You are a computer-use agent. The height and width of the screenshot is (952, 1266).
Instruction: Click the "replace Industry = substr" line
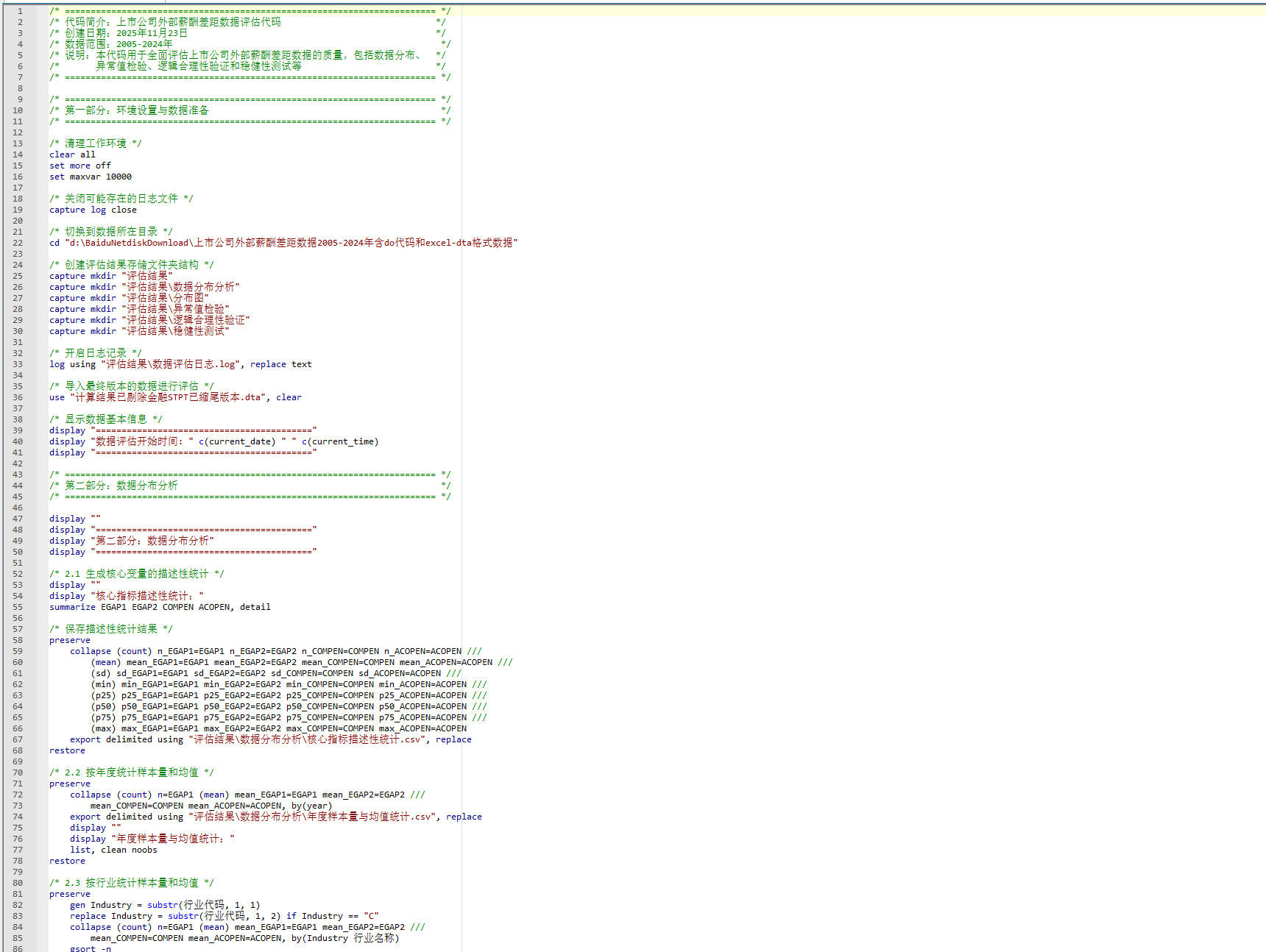point(224,916)
